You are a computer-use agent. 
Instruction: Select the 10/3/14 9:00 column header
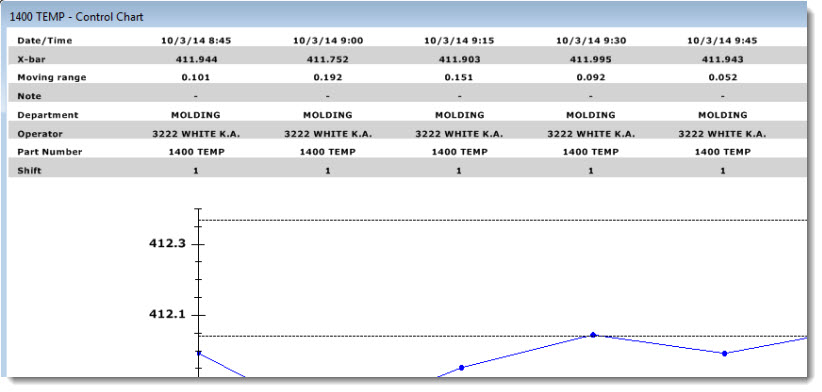pos(328,40)
